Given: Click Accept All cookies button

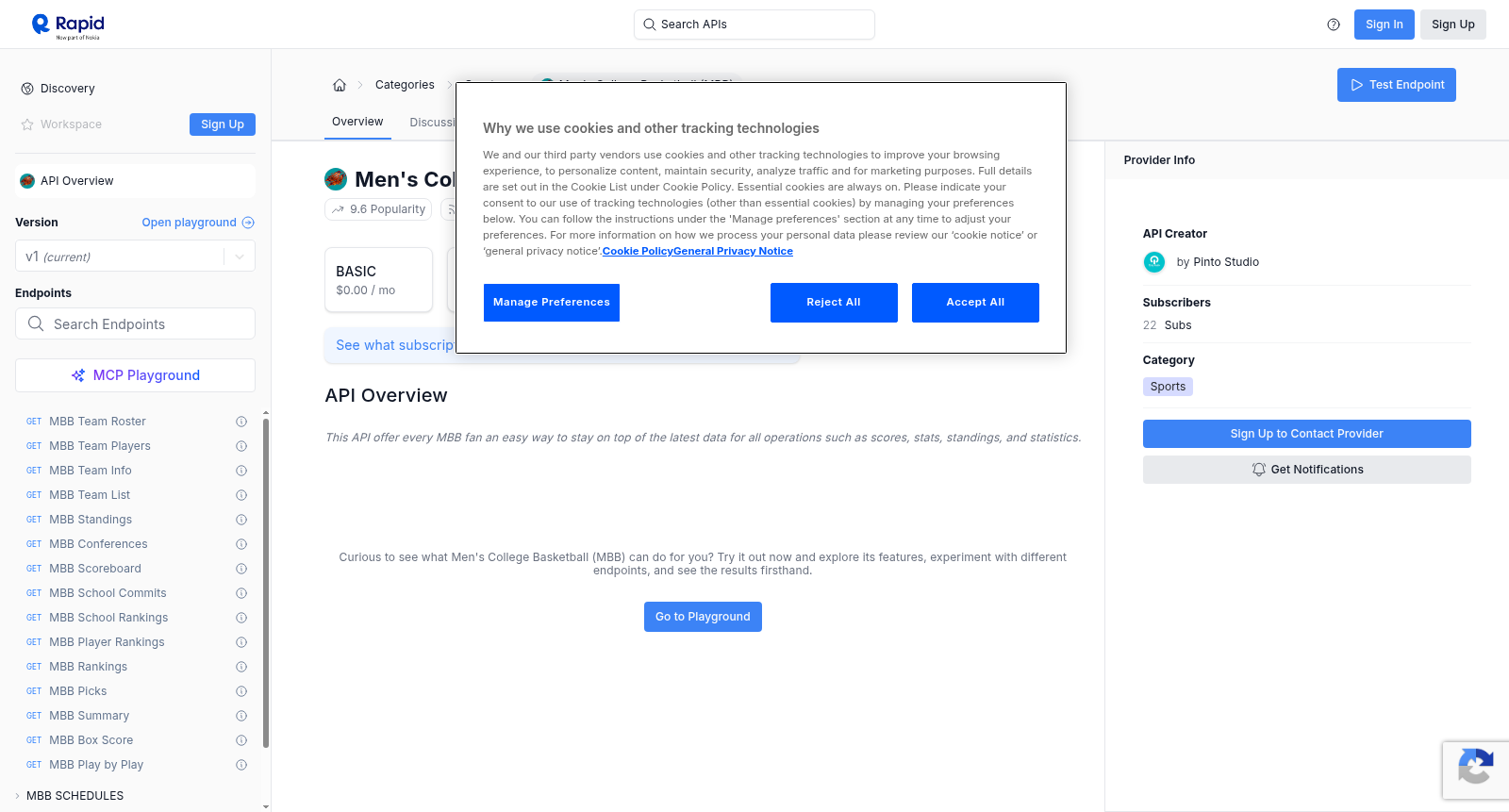Looking at the screenshot, I should 975,303.
